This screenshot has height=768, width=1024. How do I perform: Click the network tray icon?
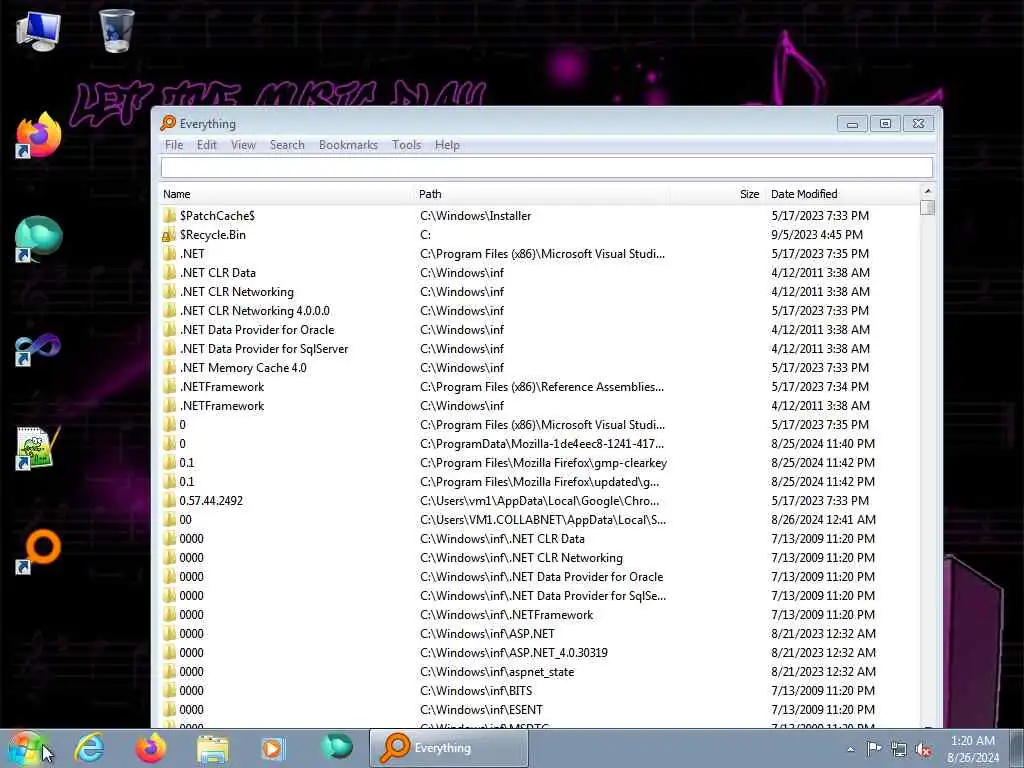(x=899, y=750)
